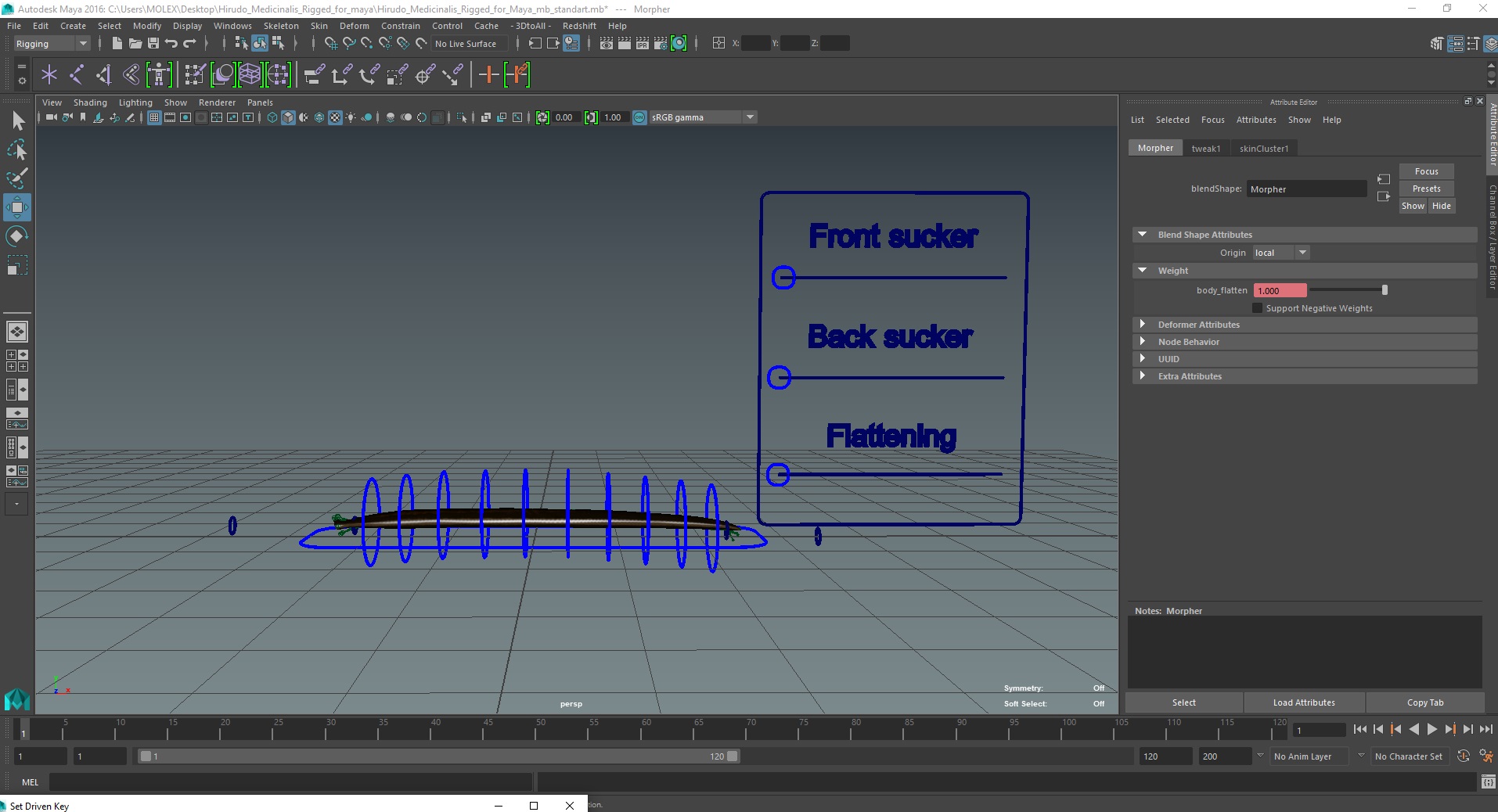1498x812 pixels.
Task: Click the Undo arrow icon
Action: pyautogui.click(x=171, y=44)
